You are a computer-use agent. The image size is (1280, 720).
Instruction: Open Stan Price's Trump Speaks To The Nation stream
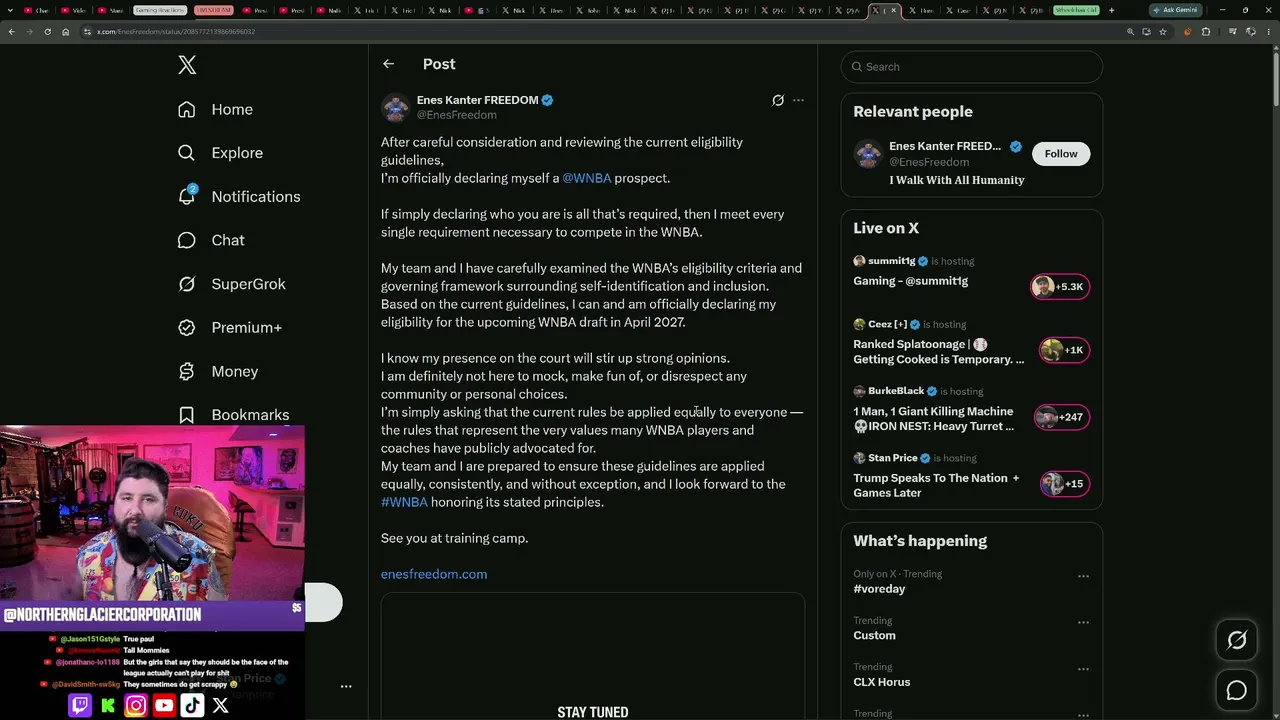pyautogui.click(x=936, y=486)
